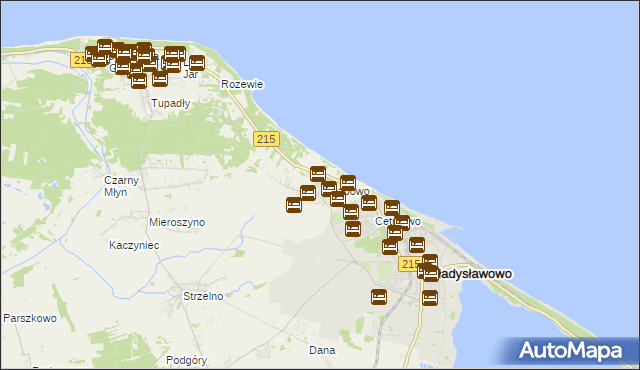
Task: Click the Kaczyniec place label
Action: click(134, 245)
